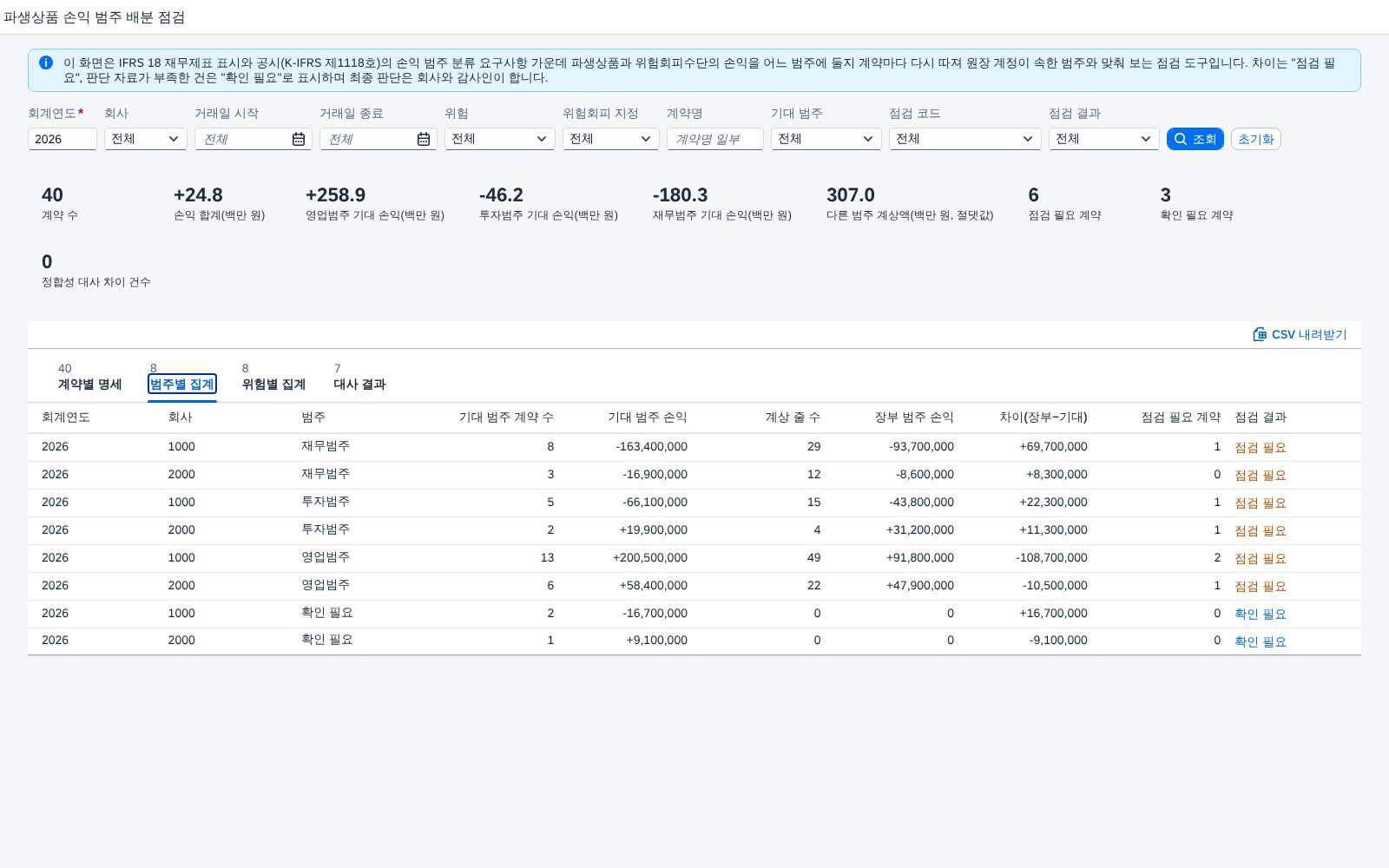Click the 점검 필요 계약 column header

click(x=1181, y=418)
